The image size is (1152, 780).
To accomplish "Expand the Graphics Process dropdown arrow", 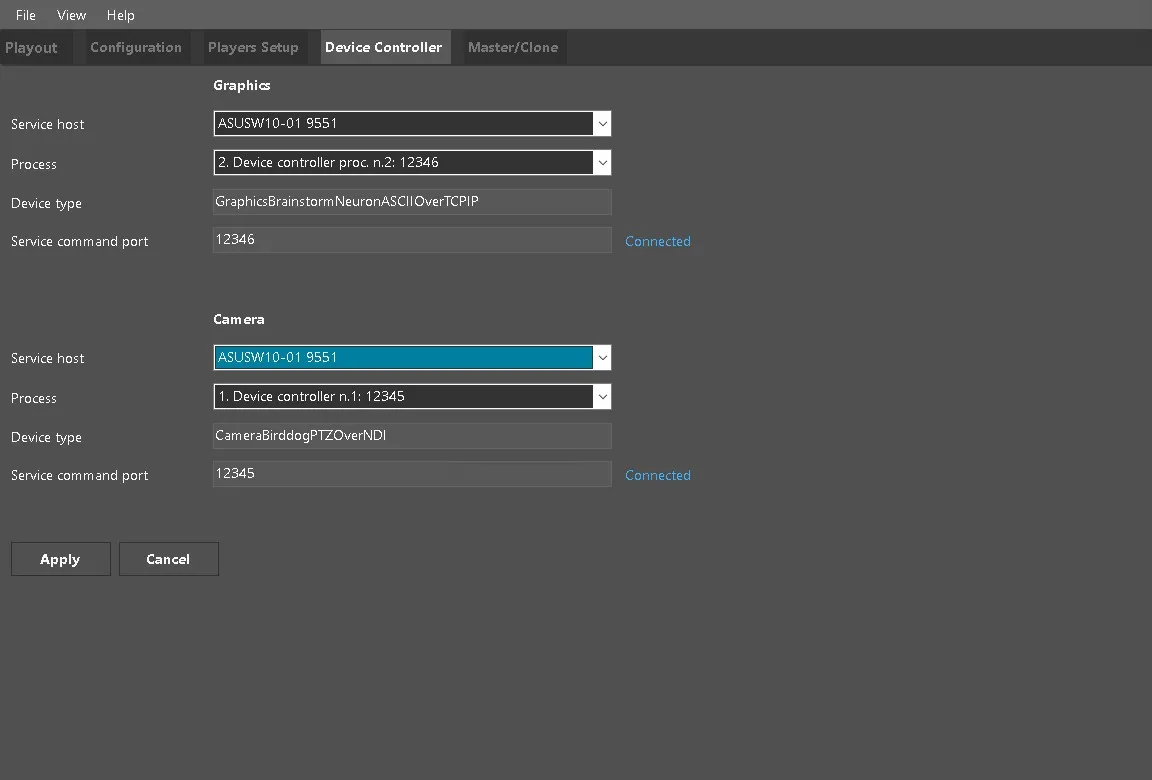I will pos(602,163).
